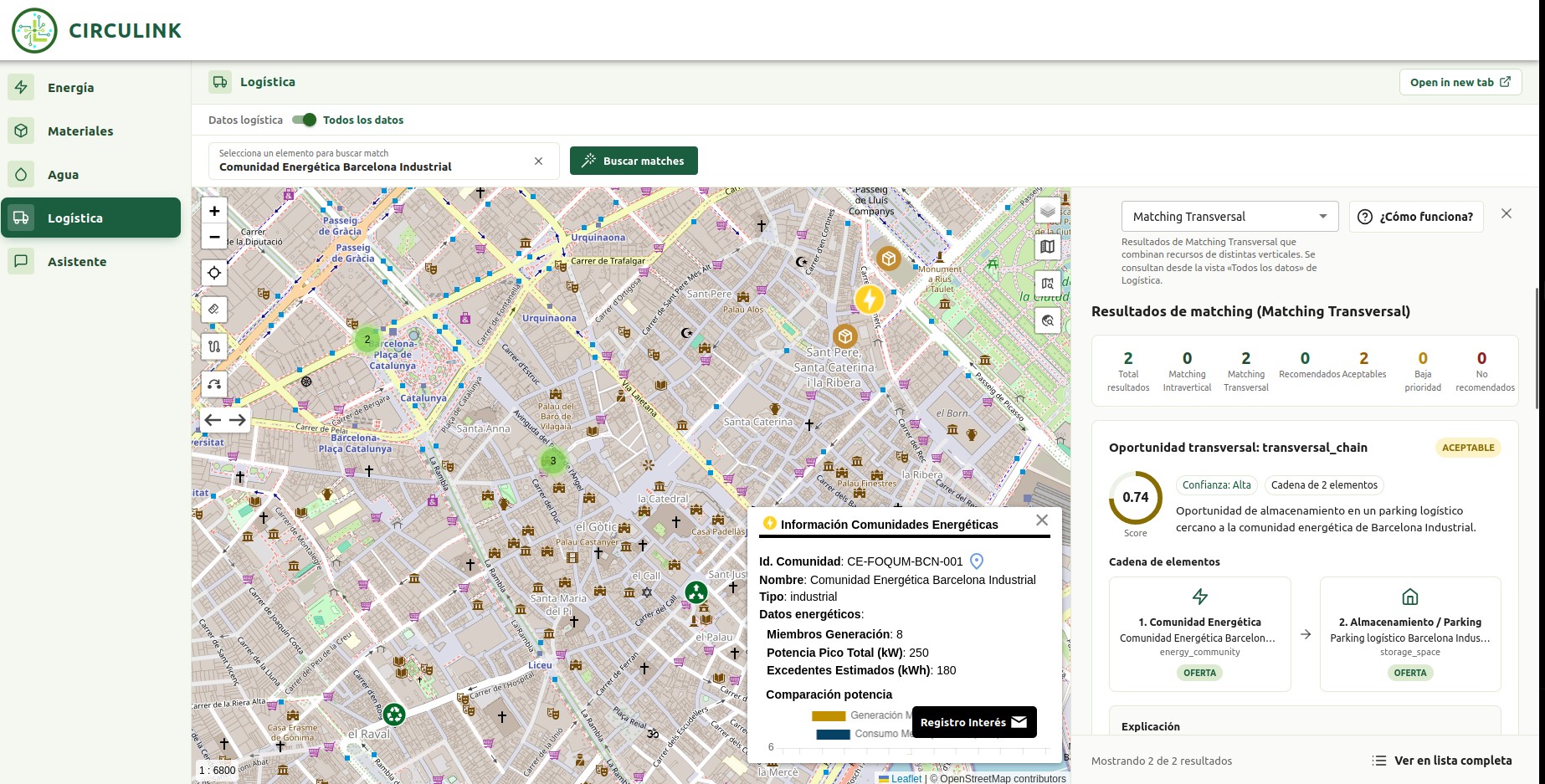1545x784 pixels.
Task: Open the Materiales section
Action: pos(90,131)
